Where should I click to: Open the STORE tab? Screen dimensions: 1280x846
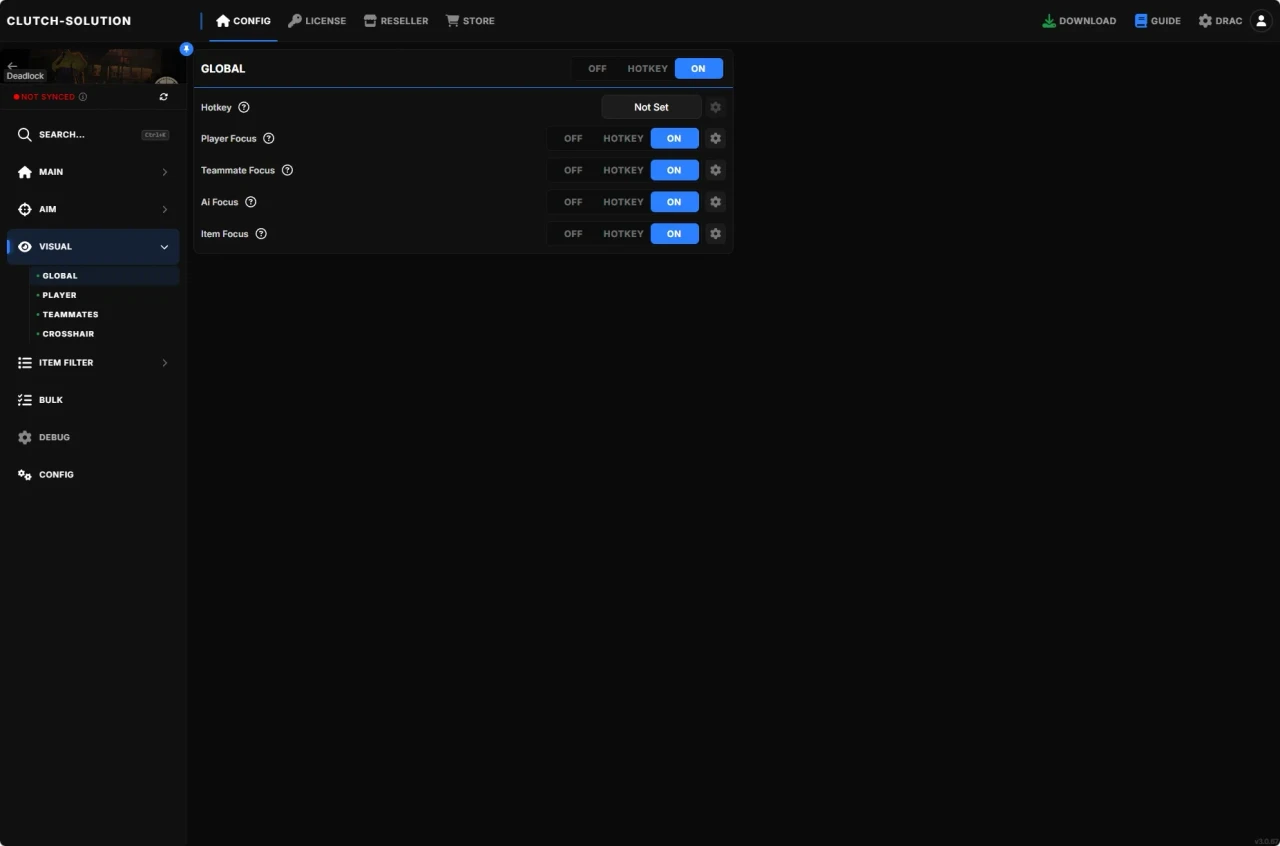(470, 21)
